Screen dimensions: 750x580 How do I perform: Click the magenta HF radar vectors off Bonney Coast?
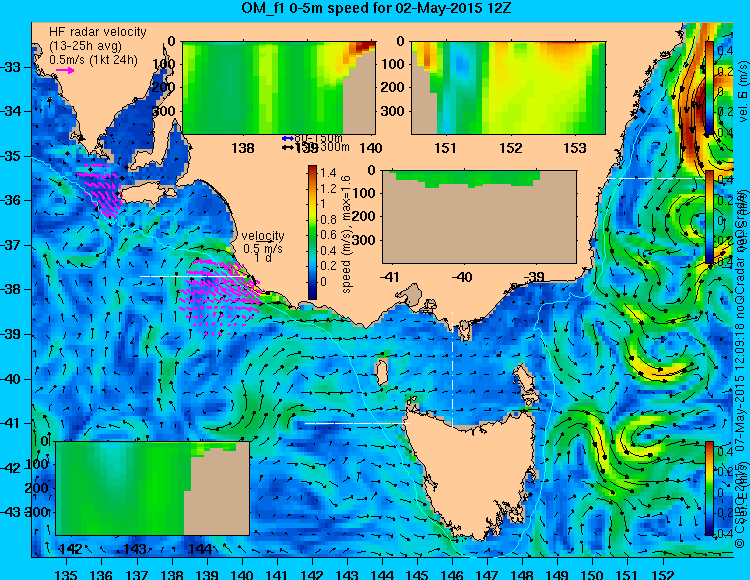coord(221,294)
